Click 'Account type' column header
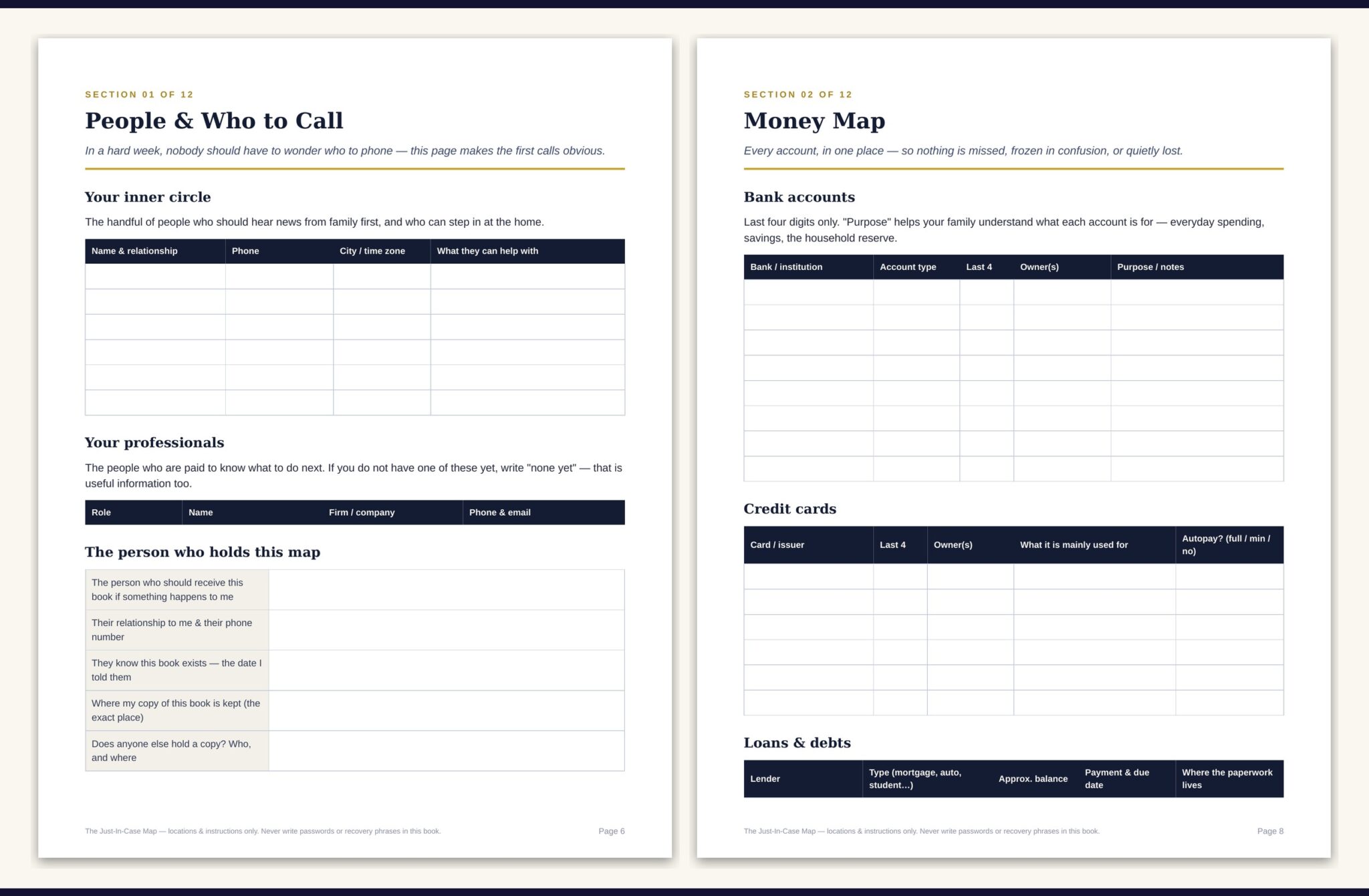This screenshot has height=896, width=1369. point(916,267)
